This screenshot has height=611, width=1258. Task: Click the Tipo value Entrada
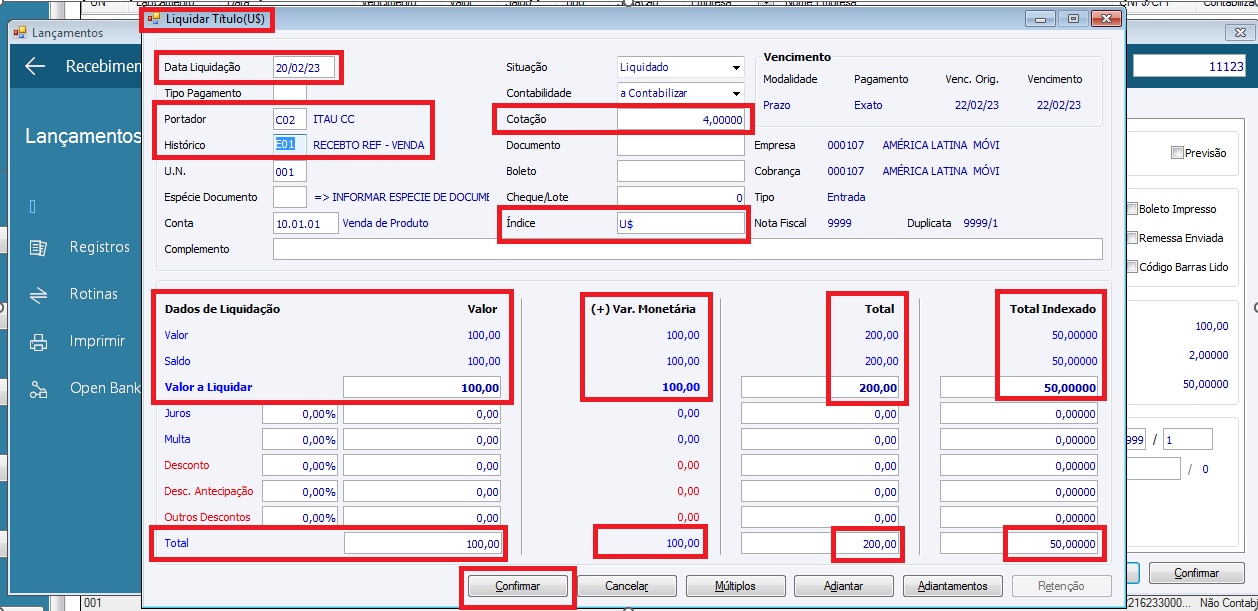tap(846, 197)
